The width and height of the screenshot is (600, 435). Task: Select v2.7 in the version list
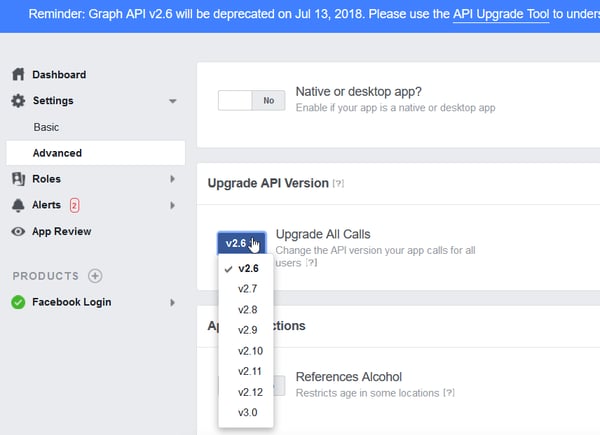click(246, 289)
